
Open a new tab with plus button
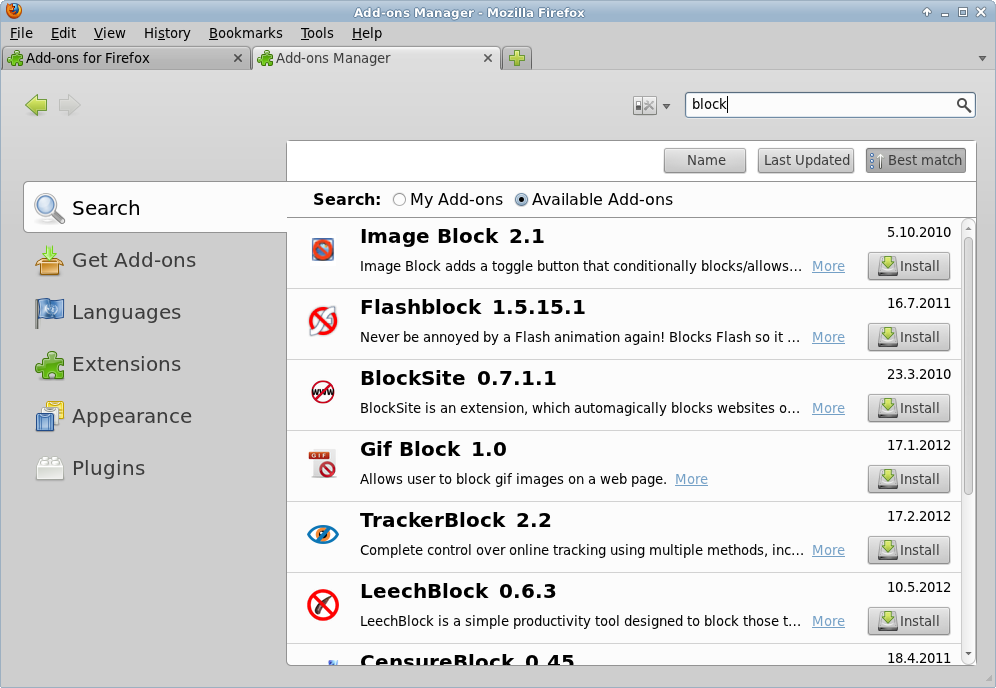517,58
